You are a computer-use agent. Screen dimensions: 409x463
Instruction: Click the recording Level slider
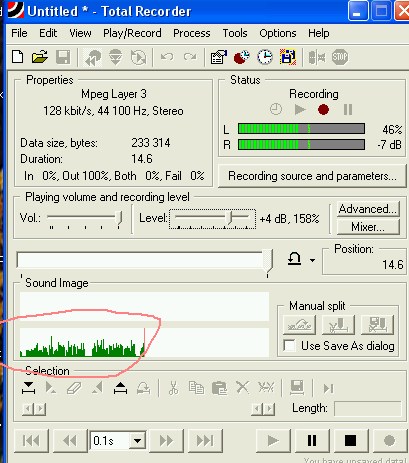click(x=212, y=219)
